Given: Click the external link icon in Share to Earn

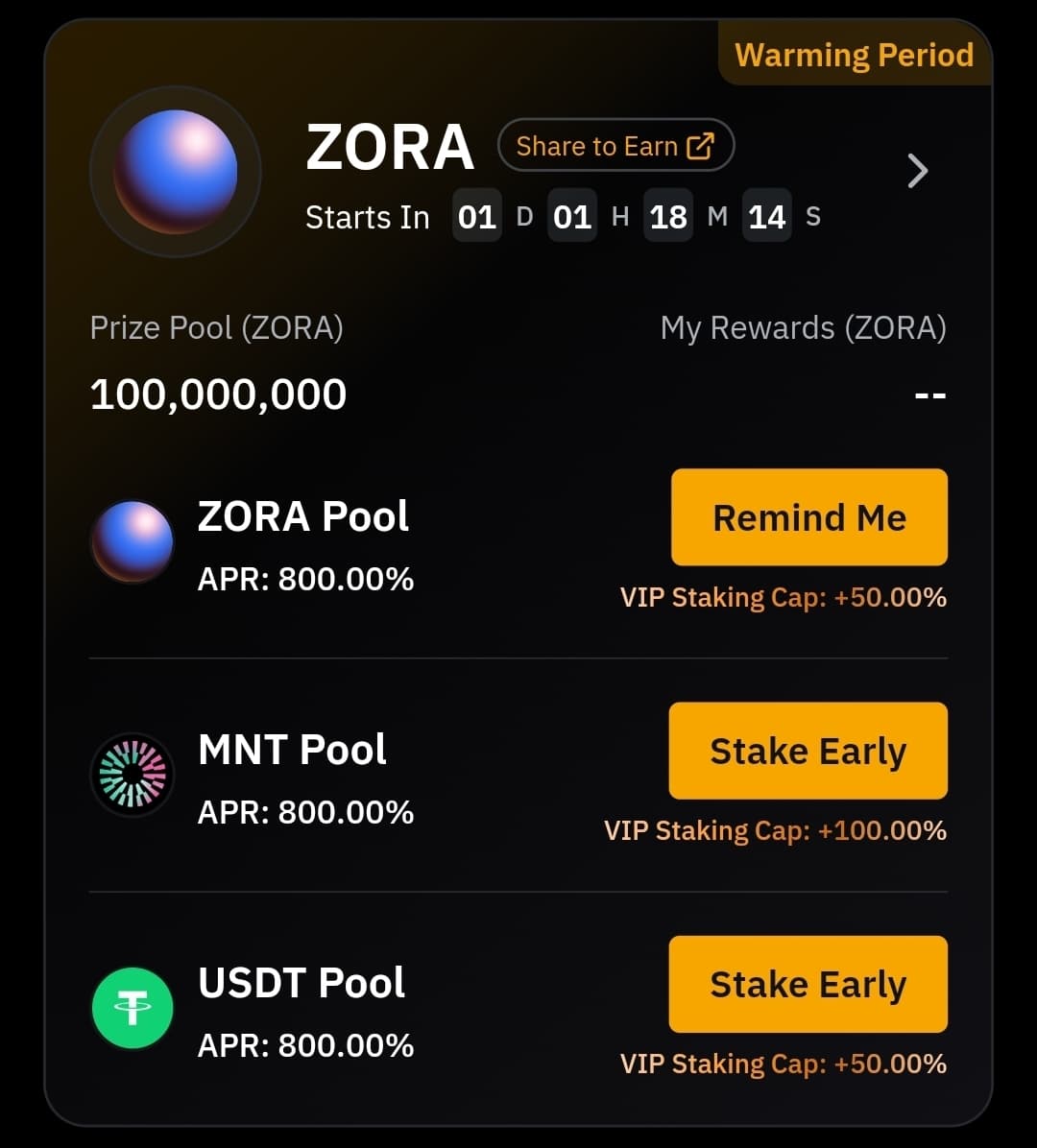Looking at the screenshot, I should click(x=701, y=146).
